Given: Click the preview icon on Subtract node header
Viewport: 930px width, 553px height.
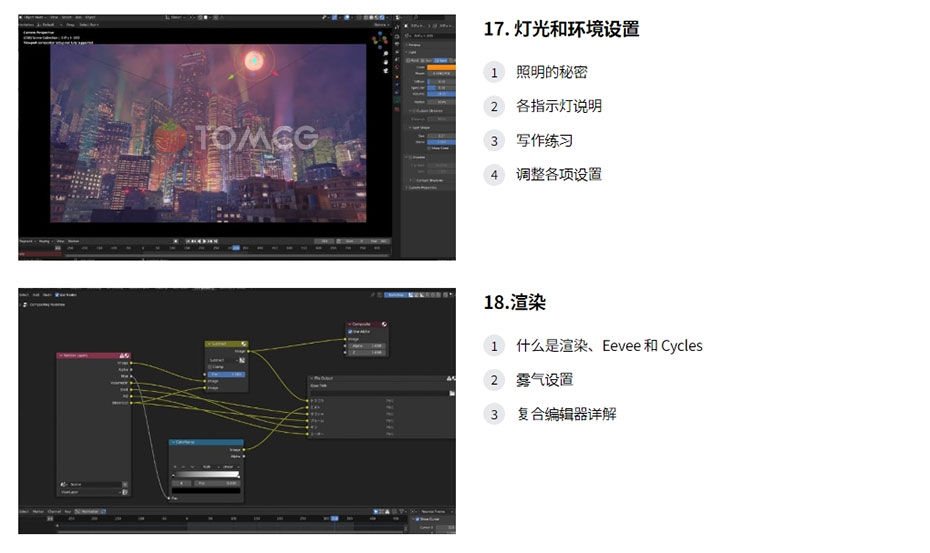Looking at the screenshot, I should tap(244, 344).
